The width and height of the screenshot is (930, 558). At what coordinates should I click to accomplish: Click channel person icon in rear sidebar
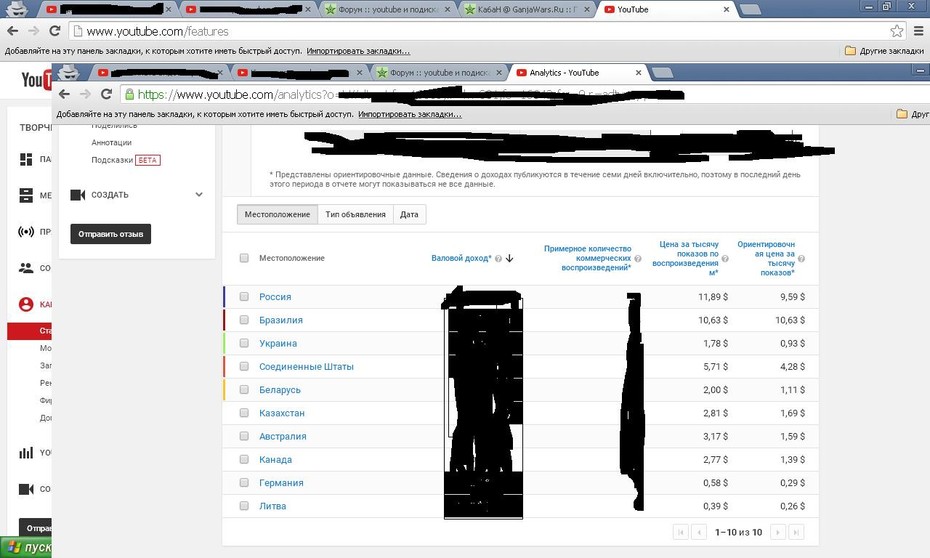pyautogui.click(x=26, y=304)
